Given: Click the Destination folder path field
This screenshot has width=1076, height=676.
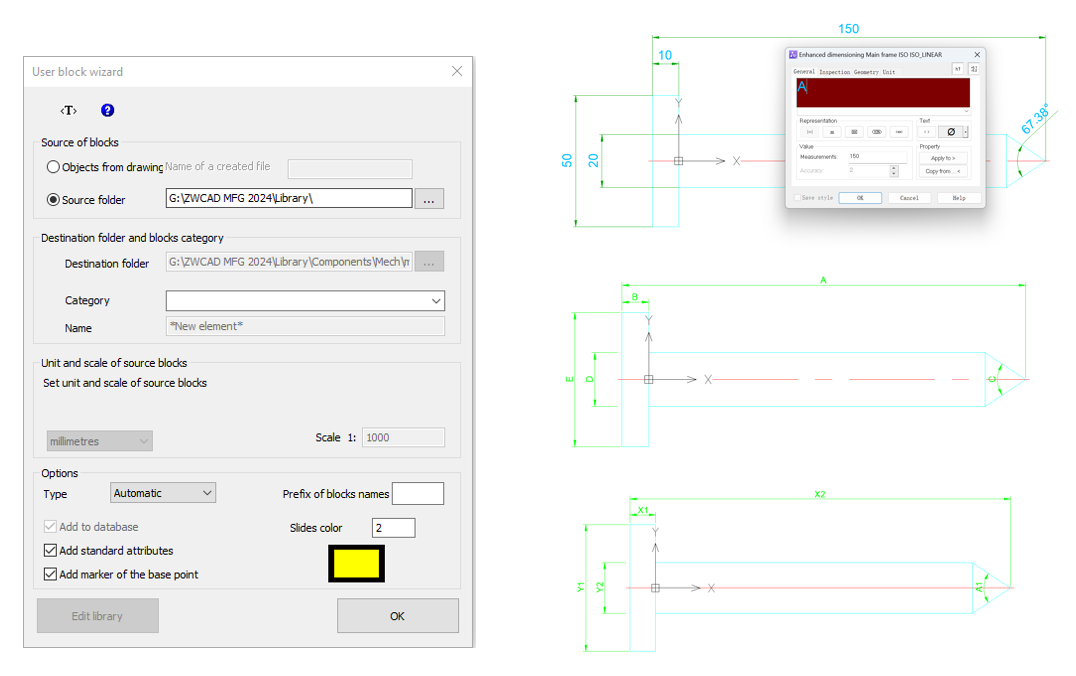Looking at the screenshot, I should click(289, 261).
